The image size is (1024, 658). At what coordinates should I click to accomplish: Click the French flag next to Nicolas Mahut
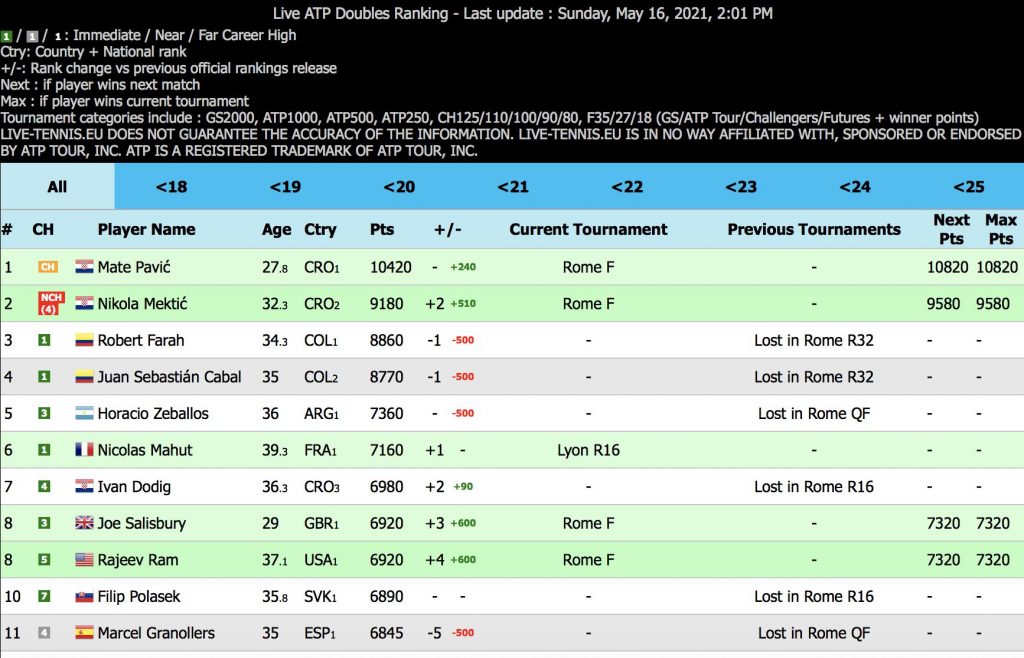pos(84,450)
